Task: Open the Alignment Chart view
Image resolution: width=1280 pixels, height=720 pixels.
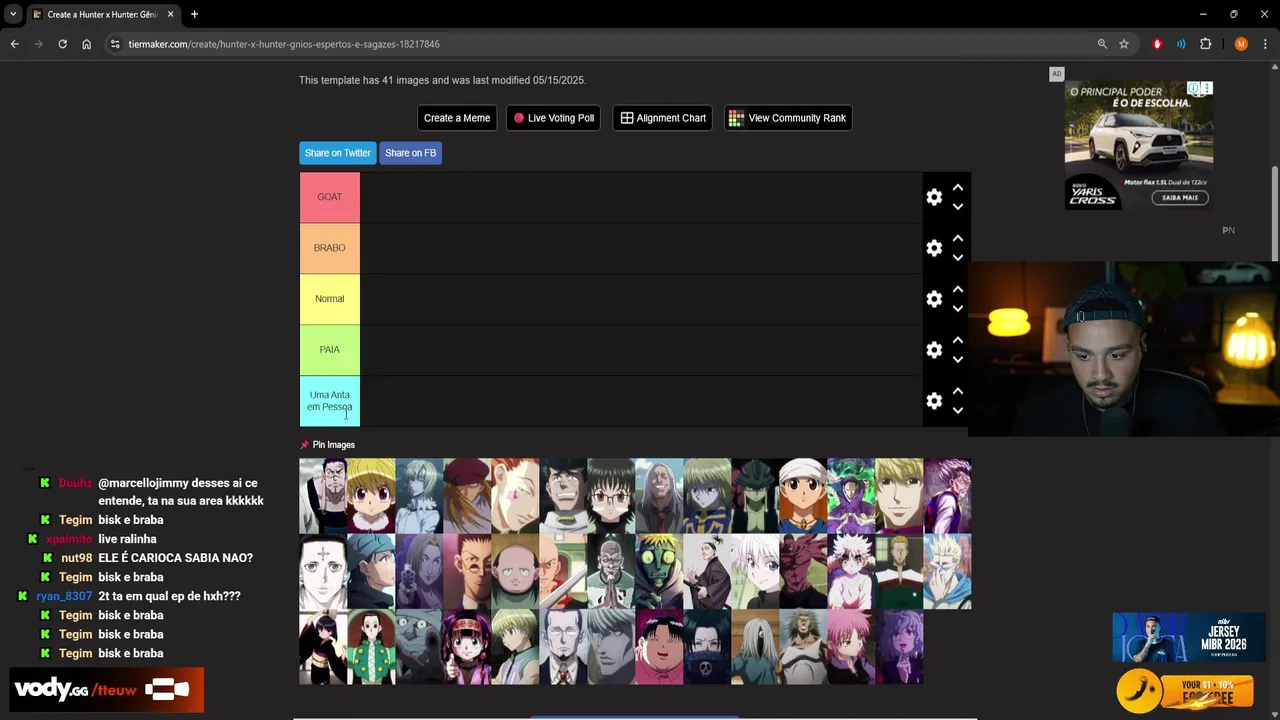Action: point(663,118)
